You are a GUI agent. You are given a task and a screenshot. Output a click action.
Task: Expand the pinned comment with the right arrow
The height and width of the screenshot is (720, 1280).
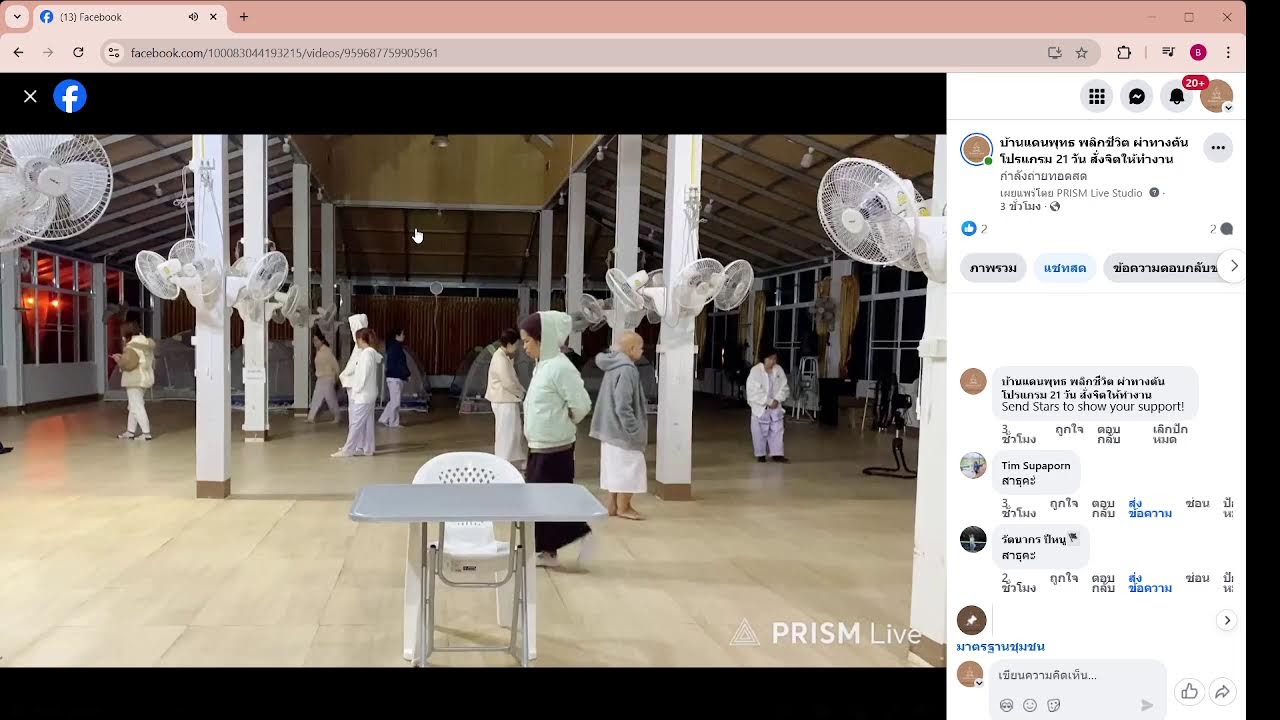(1227, 620)
